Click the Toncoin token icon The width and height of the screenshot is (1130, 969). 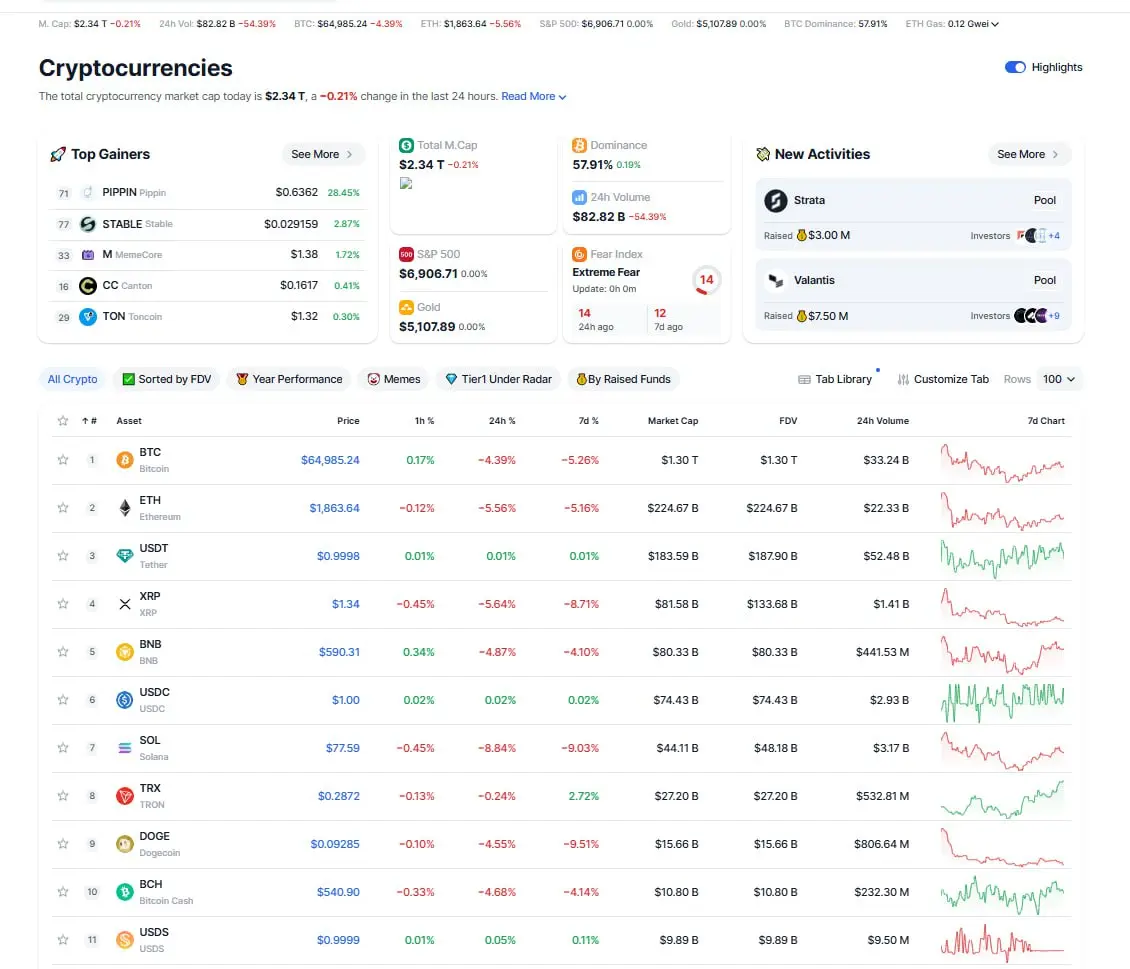click(88, 316)
